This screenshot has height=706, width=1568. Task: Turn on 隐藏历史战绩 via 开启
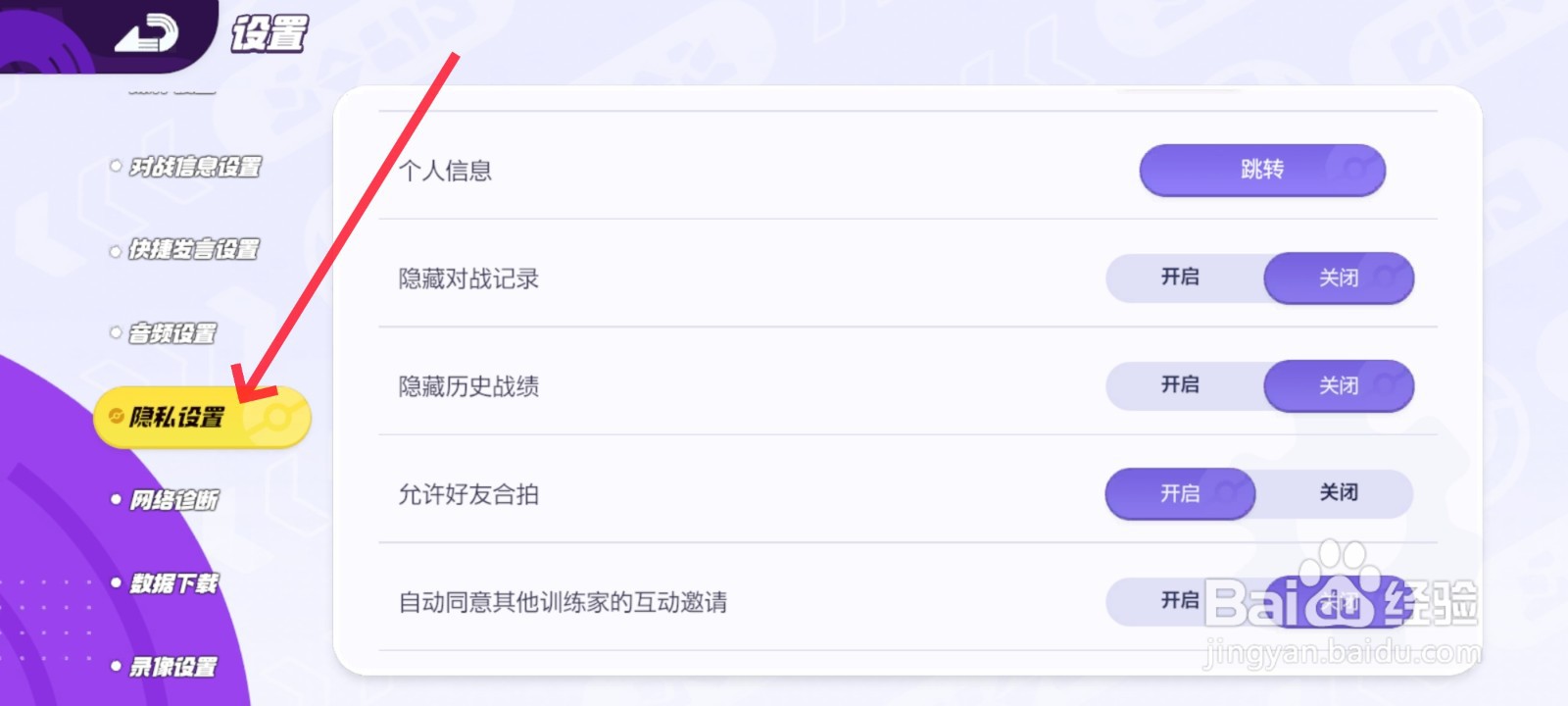(x=1181, y=385)
